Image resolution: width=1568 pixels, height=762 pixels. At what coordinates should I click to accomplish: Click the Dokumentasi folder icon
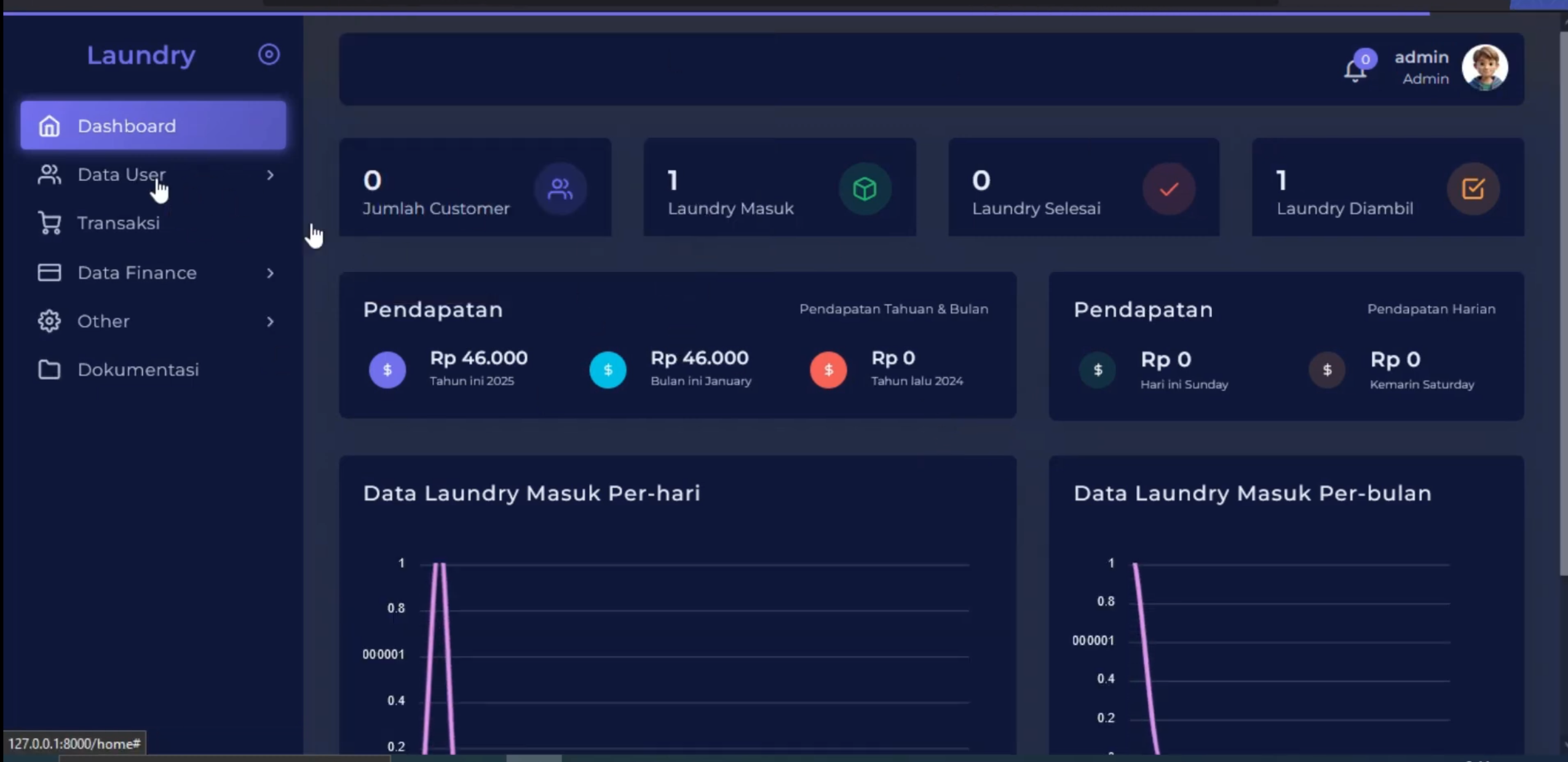(x=49, y=370)
